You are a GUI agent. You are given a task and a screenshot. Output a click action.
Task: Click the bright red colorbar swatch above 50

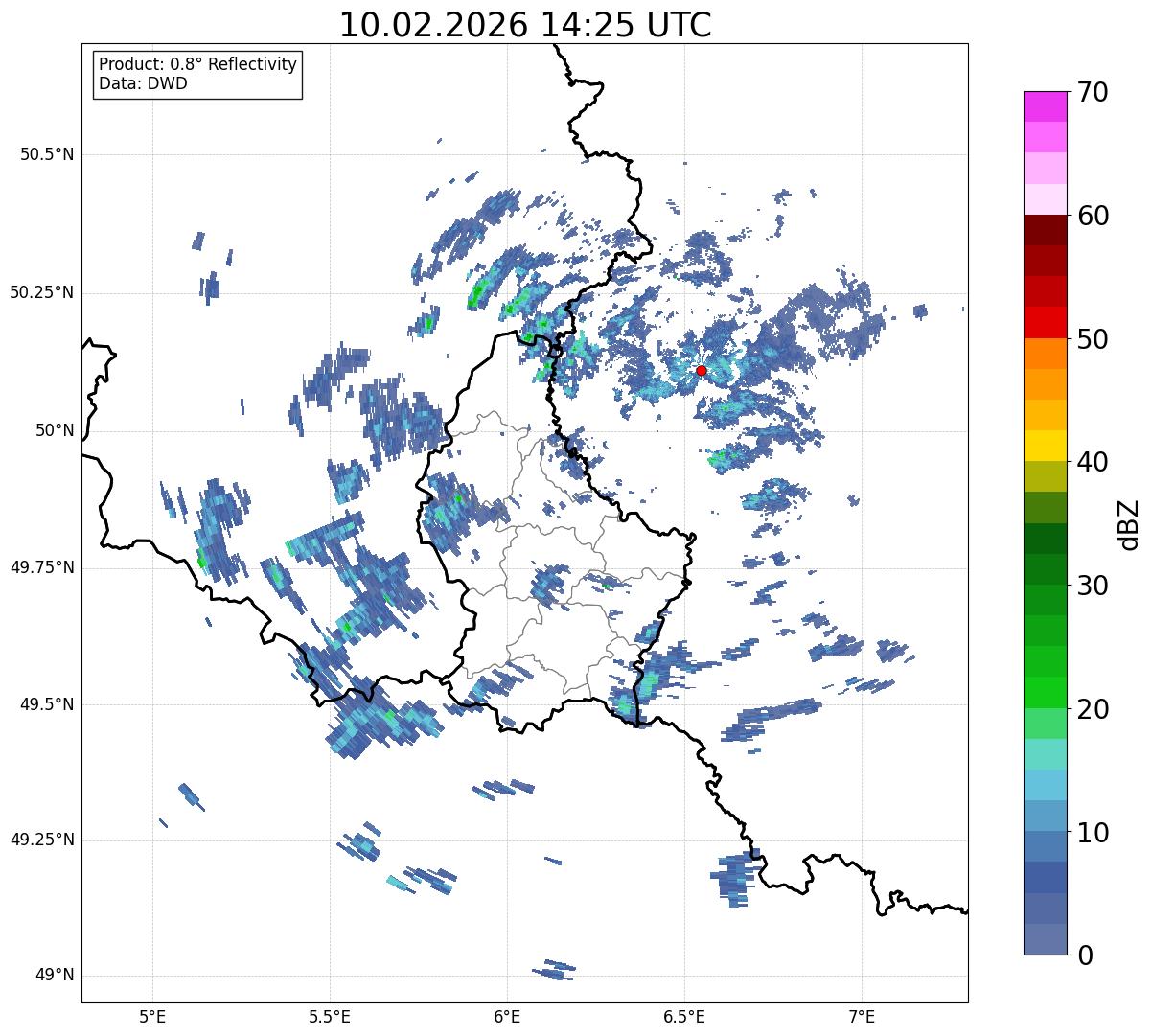point(1045,323)
